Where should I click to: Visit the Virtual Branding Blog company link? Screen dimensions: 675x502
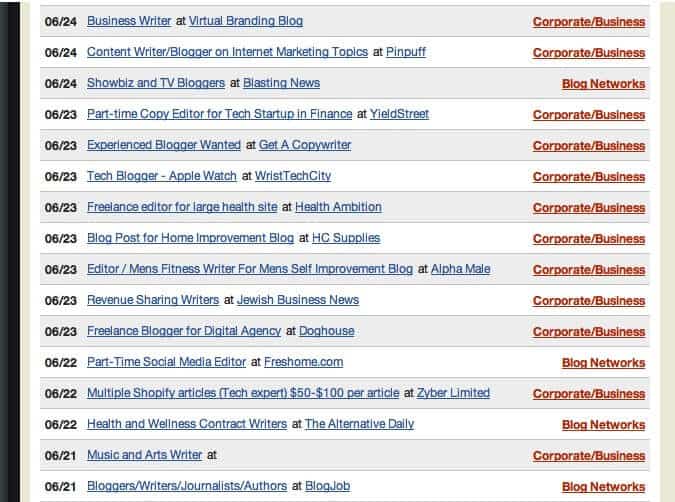pos(246,21)
